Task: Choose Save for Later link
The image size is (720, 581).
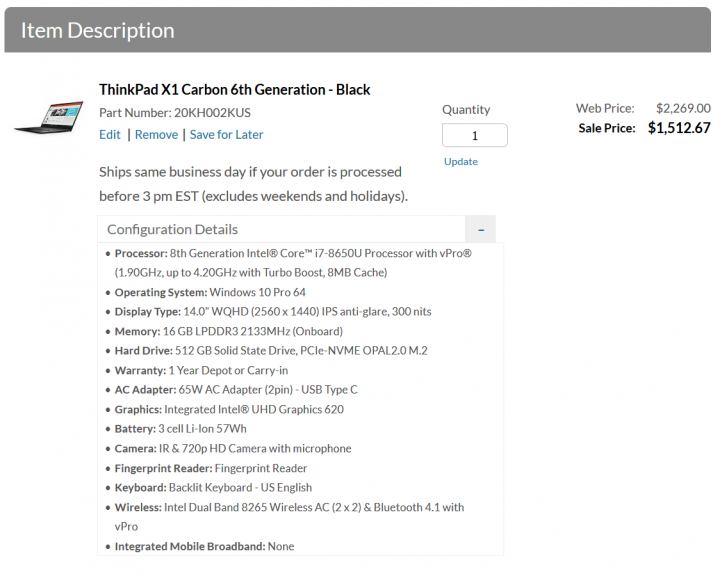Action: (x=226, y=135)
